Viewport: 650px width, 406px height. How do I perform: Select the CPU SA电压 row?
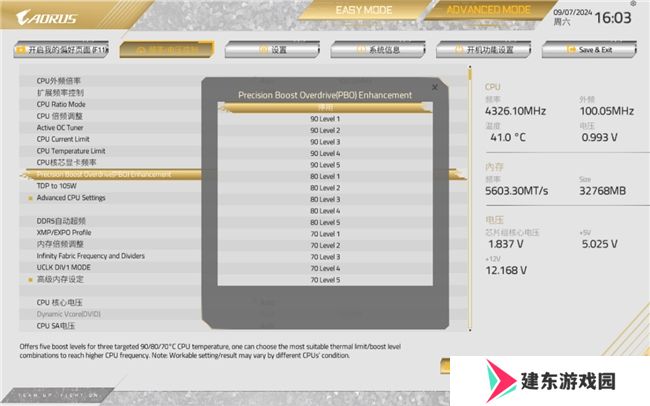(111, 326)
